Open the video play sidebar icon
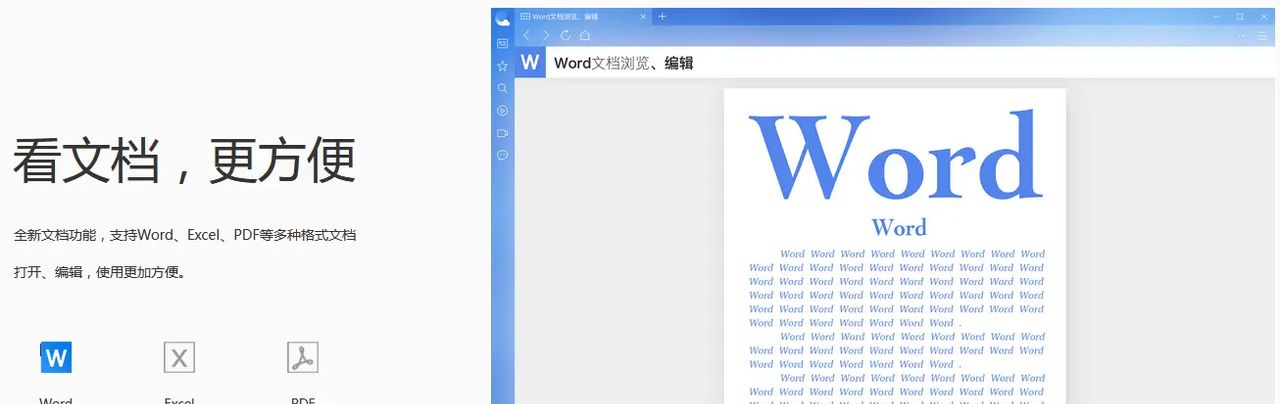Screen dimensions: 1280x404 tap(503, 110)
